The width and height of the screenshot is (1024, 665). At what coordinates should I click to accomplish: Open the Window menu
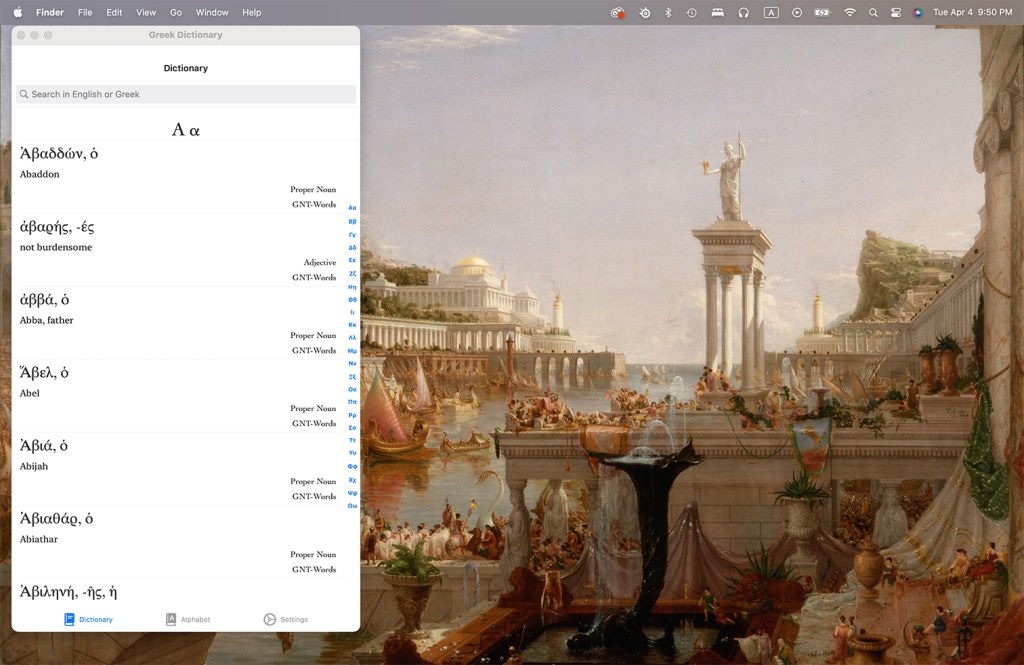212,12
